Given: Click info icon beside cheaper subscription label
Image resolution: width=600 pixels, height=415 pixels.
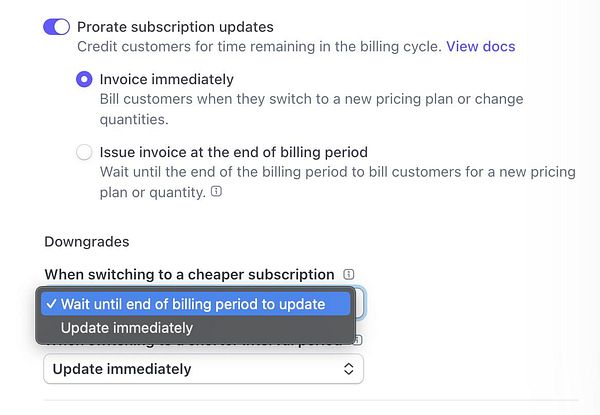Looking at the screenshot, I should [x=348, y=274].
